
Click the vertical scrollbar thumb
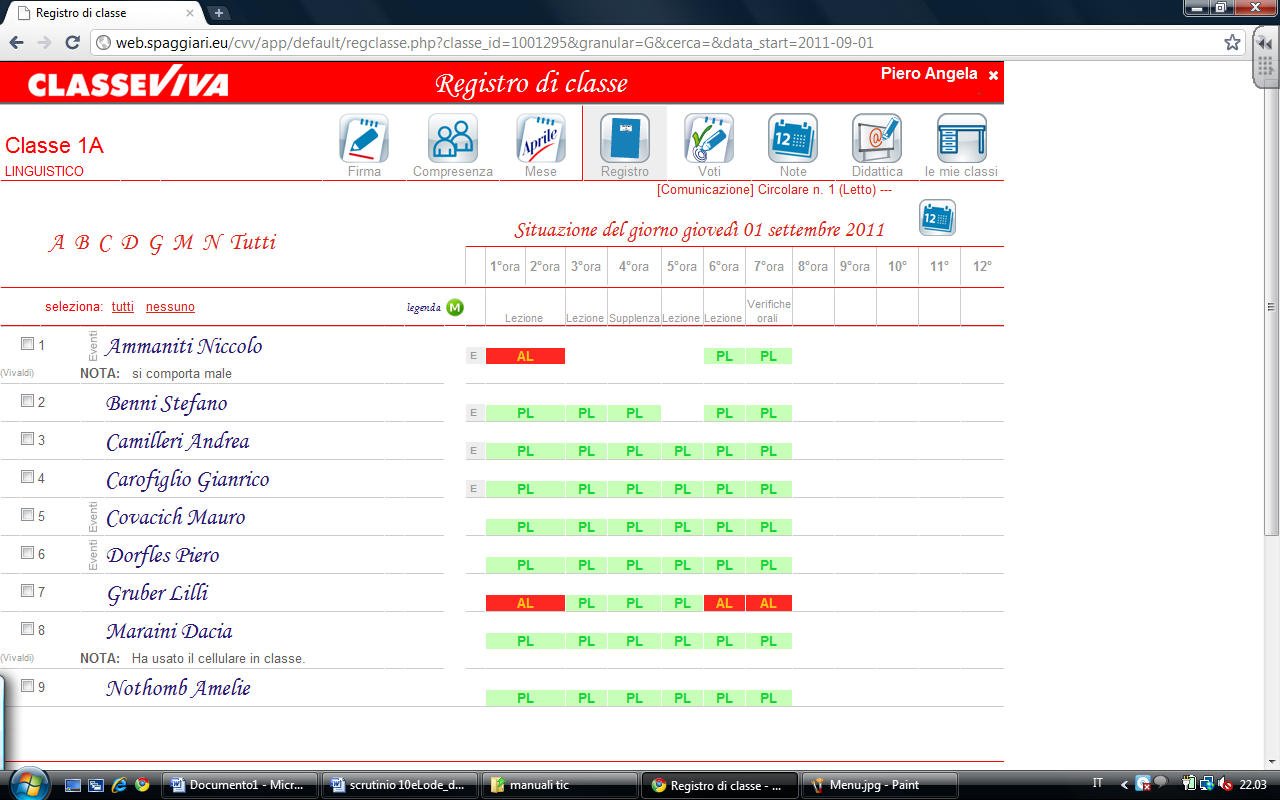coord(1270,307)
